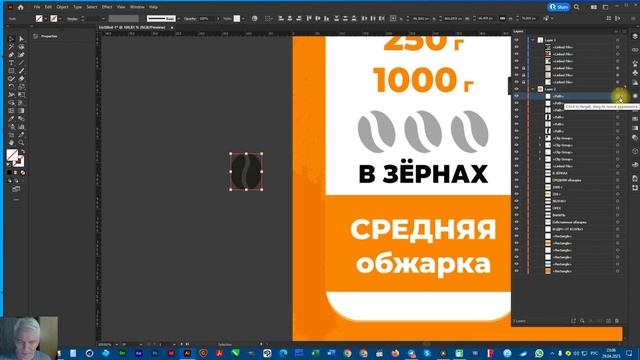This screenshot has height=360, width=640.
Task: Open Photoshop from the Windows taskbar
Action: pyautogui.click(x=155, y=353)
